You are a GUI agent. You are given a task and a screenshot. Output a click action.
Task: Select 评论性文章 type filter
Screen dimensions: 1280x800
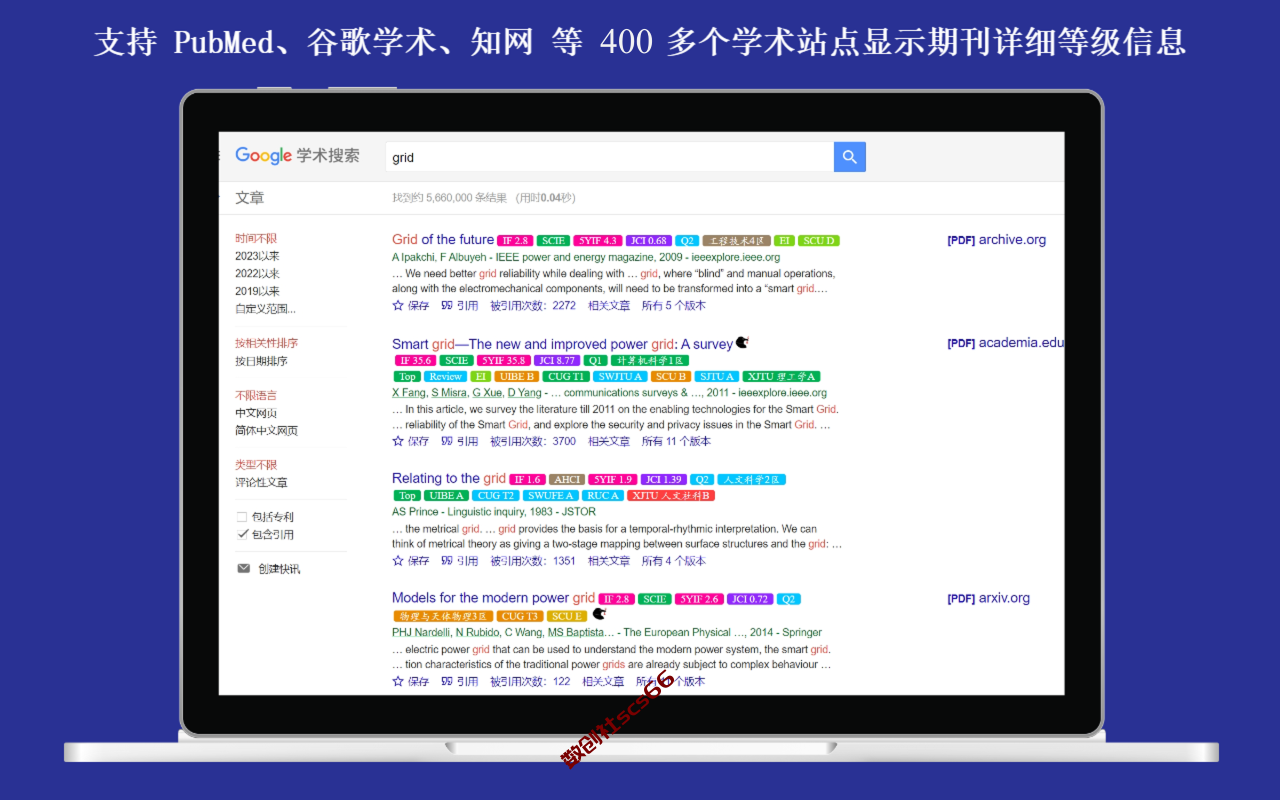pos(261,482)
